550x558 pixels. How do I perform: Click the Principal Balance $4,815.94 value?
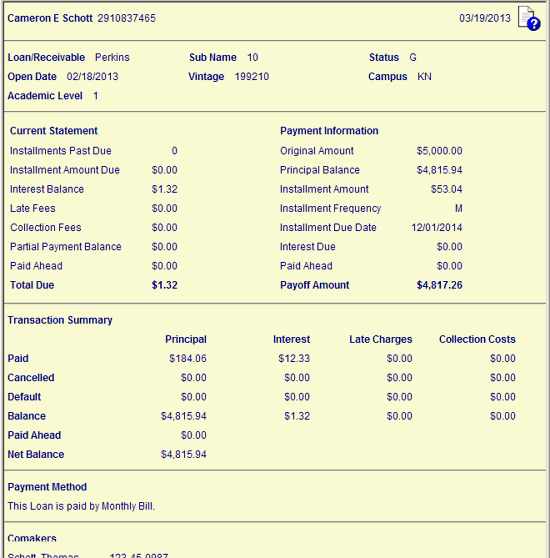(x=439, y=170)
